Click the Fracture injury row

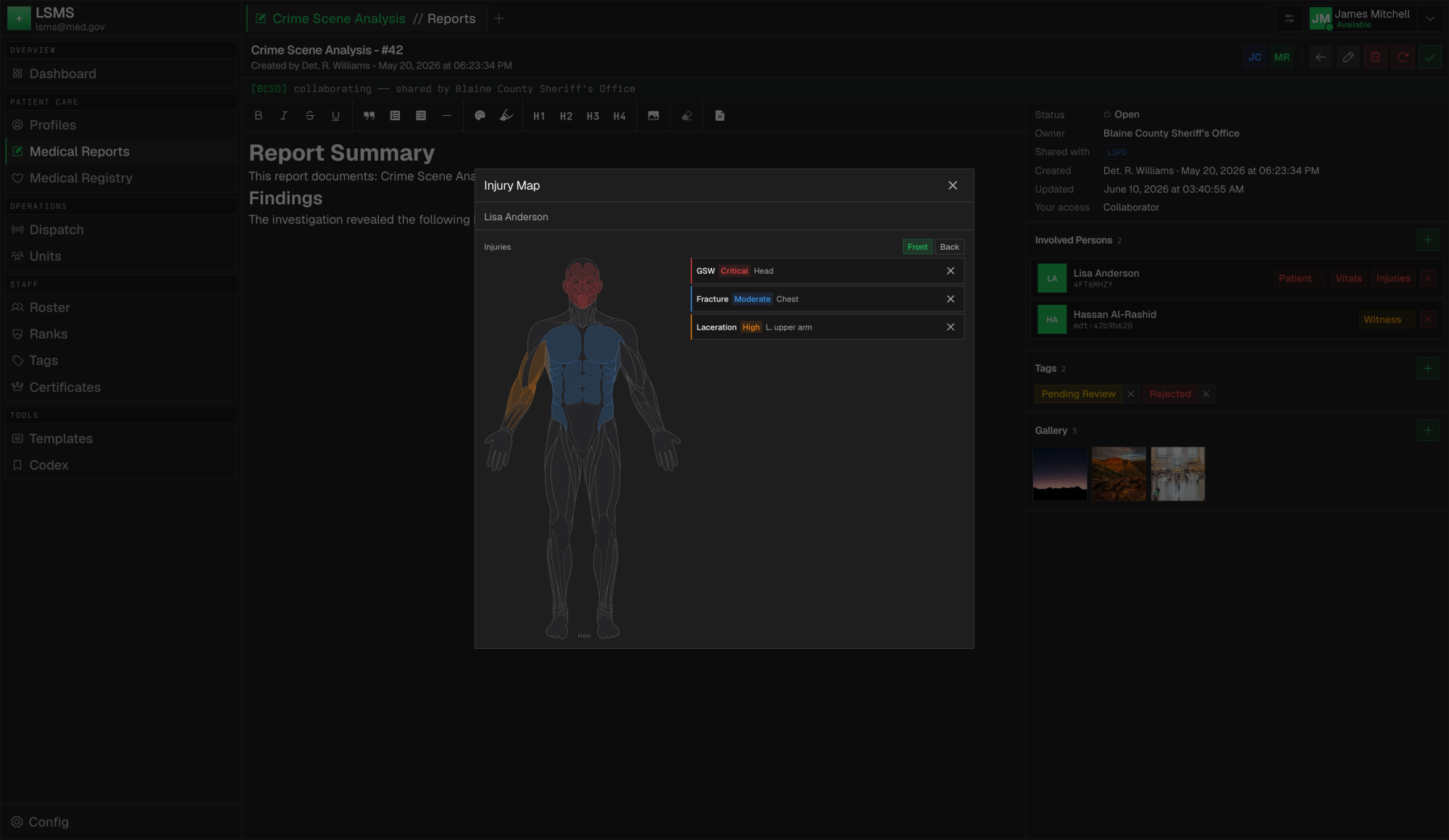827,299
